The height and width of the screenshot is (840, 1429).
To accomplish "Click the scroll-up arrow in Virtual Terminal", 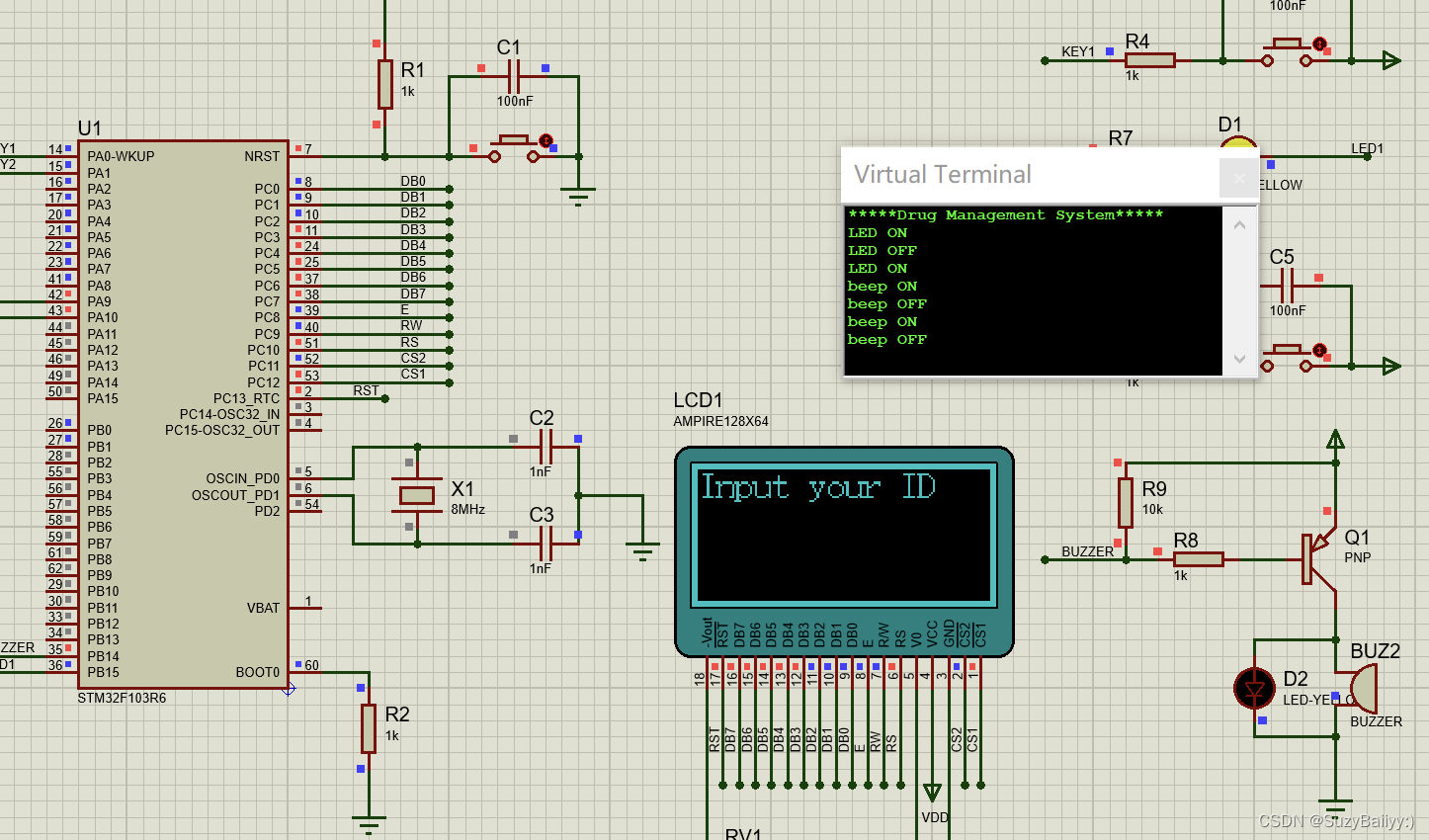I will 1238,223.
